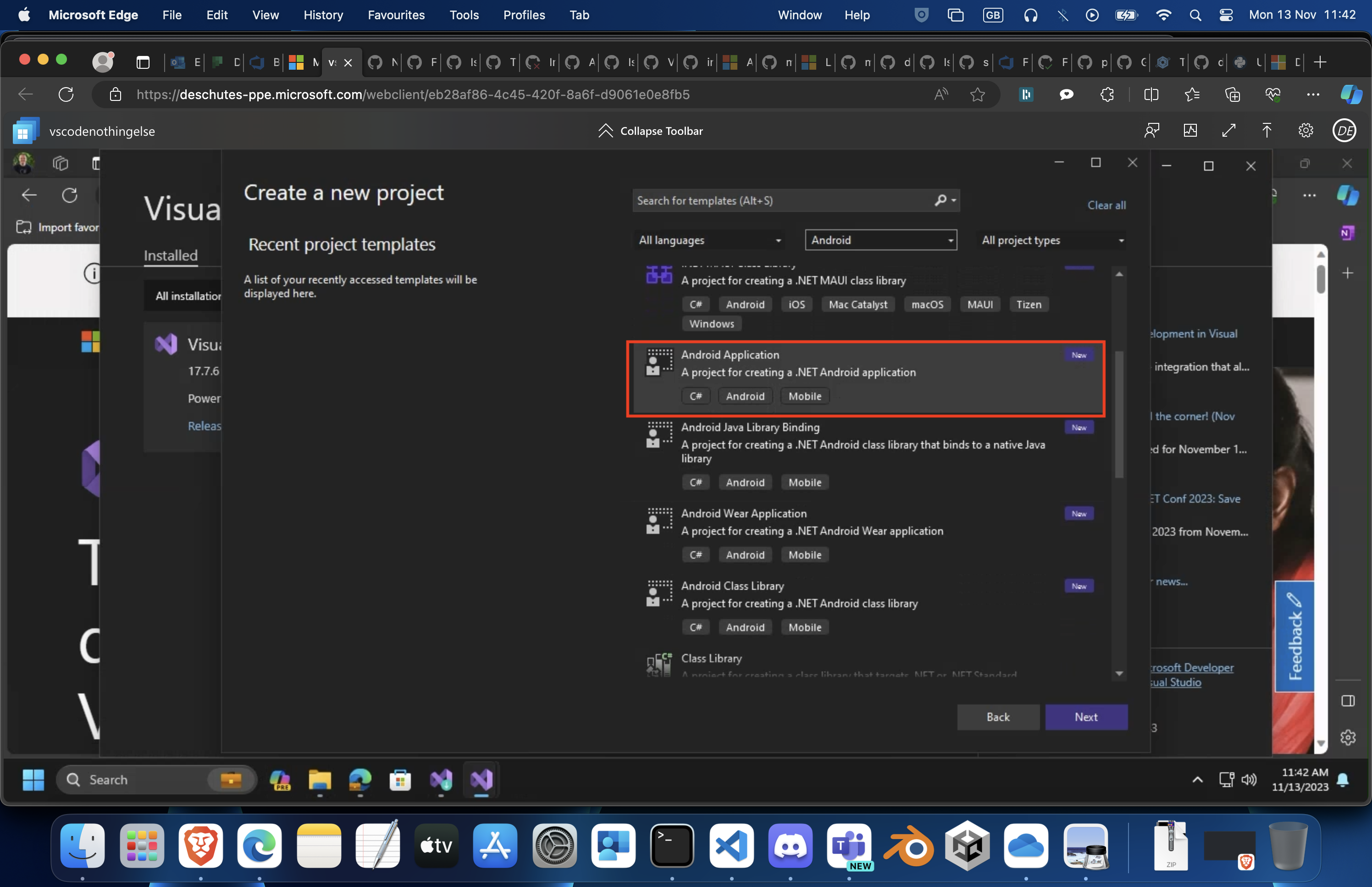Open File Explorer from the Windows taskbar

pos(320,780)
